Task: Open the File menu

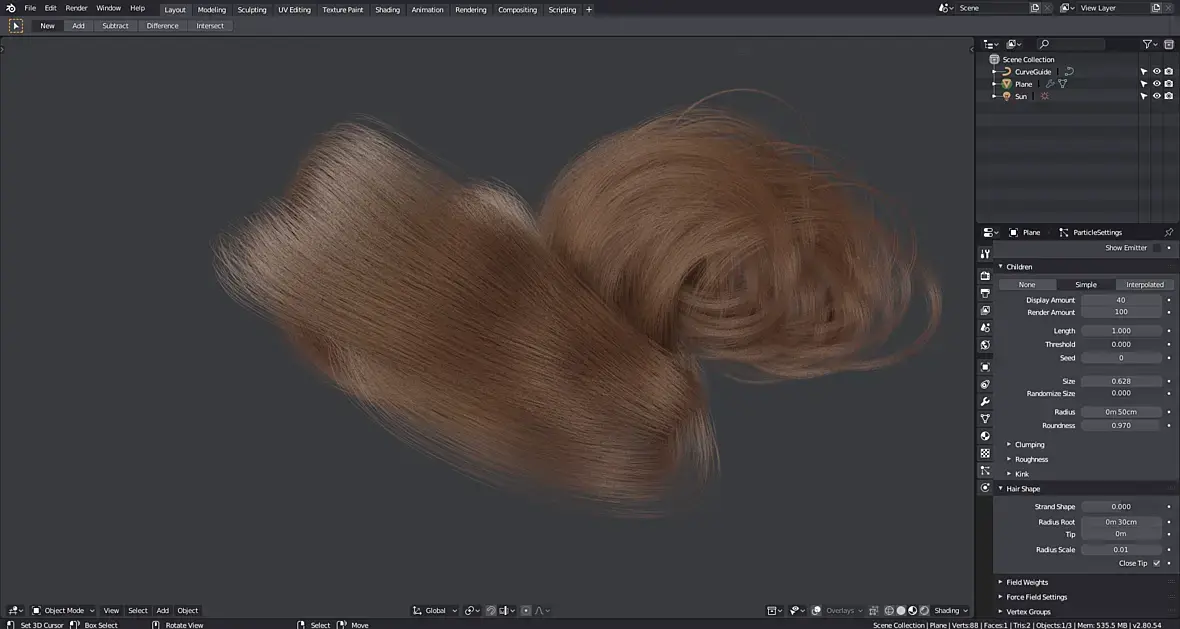Action: (30, 8)
